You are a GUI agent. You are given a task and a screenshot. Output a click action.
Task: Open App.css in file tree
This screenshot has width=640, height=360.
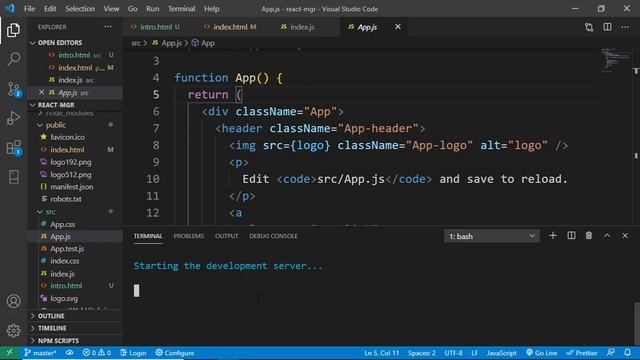click(62, 224)
